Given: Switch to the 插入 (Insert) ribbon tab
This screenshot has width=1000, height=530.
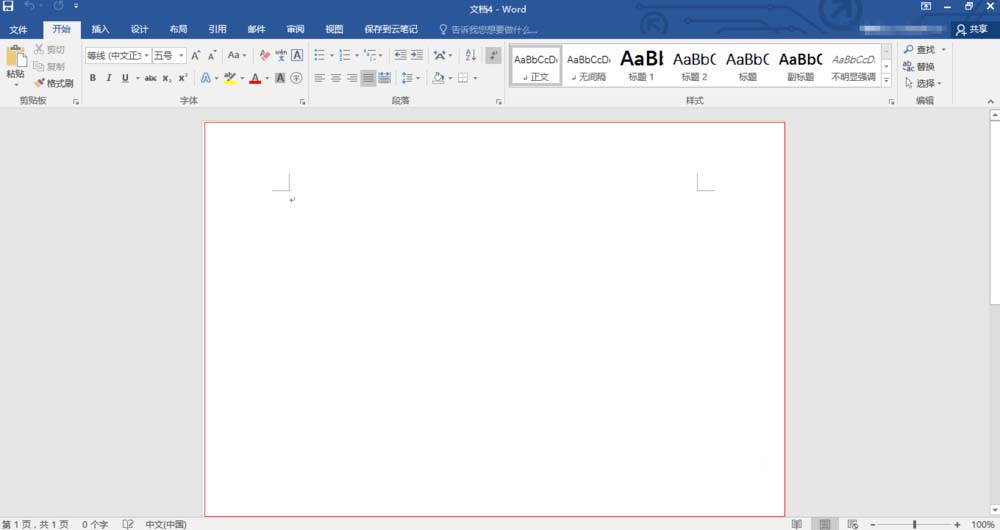Looking at the screenshot, I should click(x=100, y=29).
